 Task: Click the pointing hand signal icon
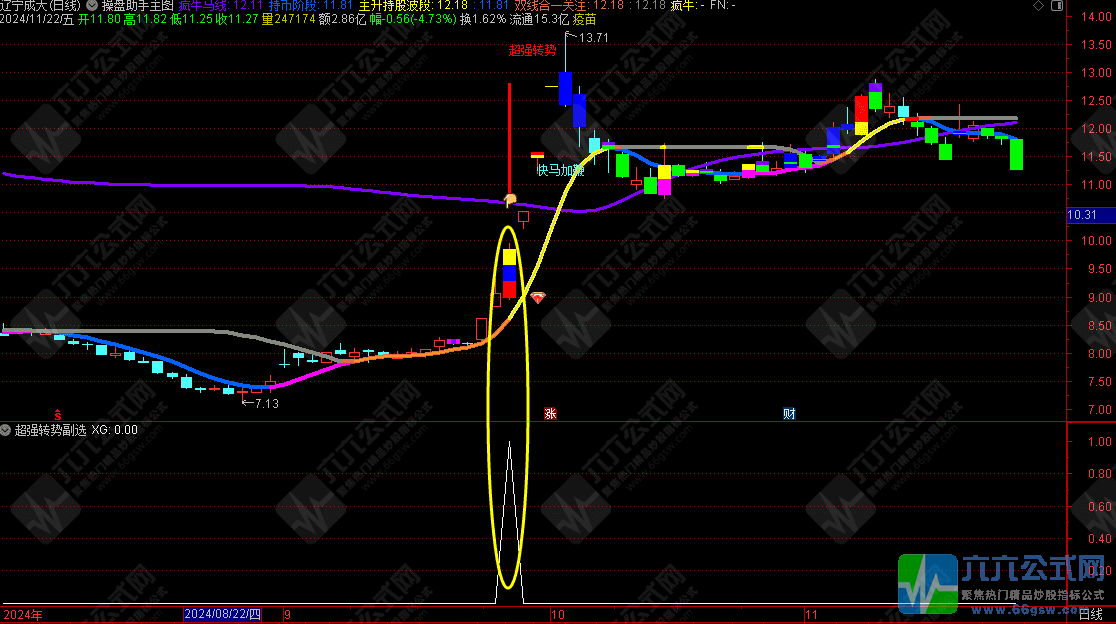(510, 200)
